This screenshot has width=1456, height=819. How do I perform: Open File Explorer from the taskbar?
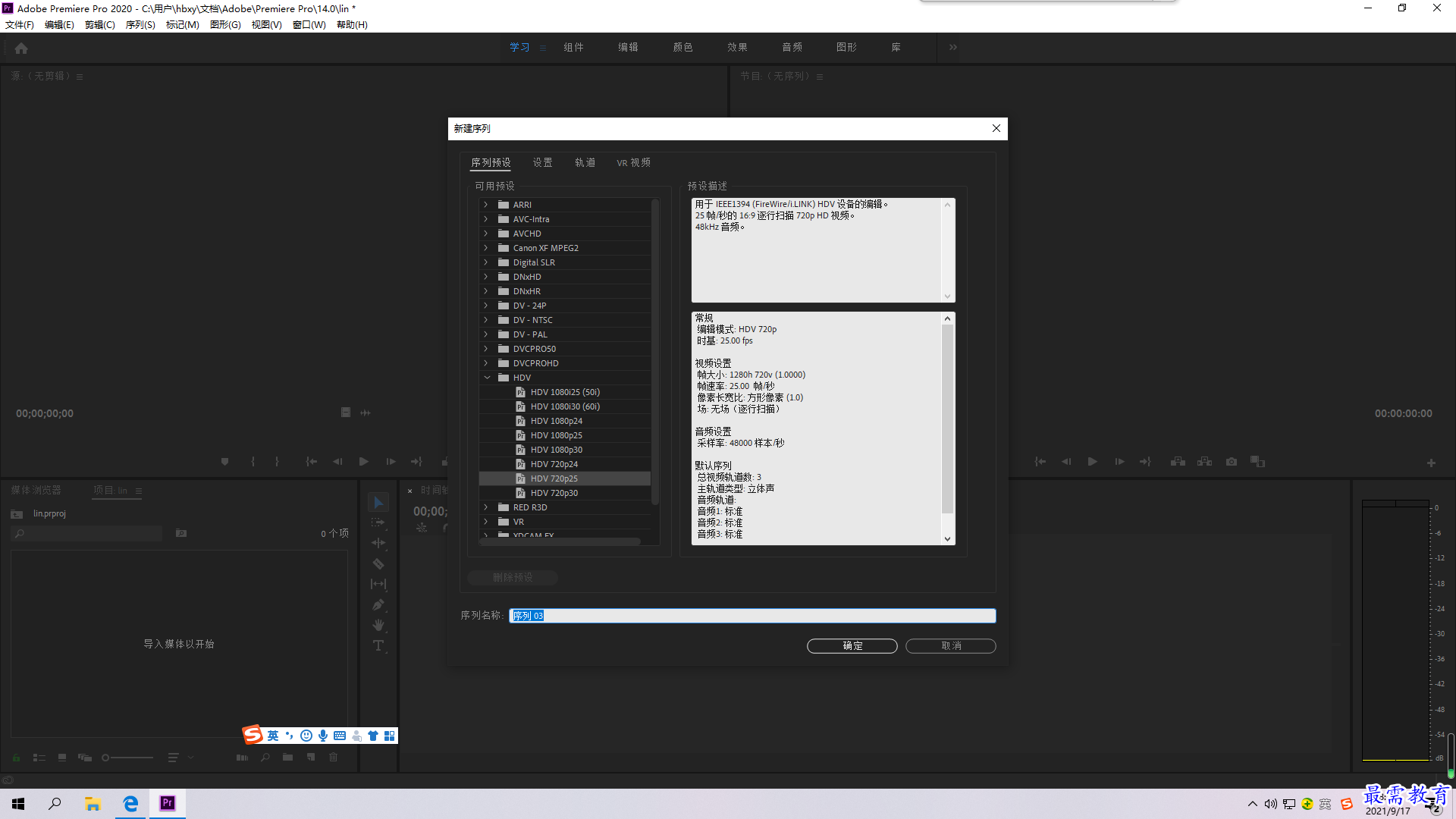(x=93, y=804)
